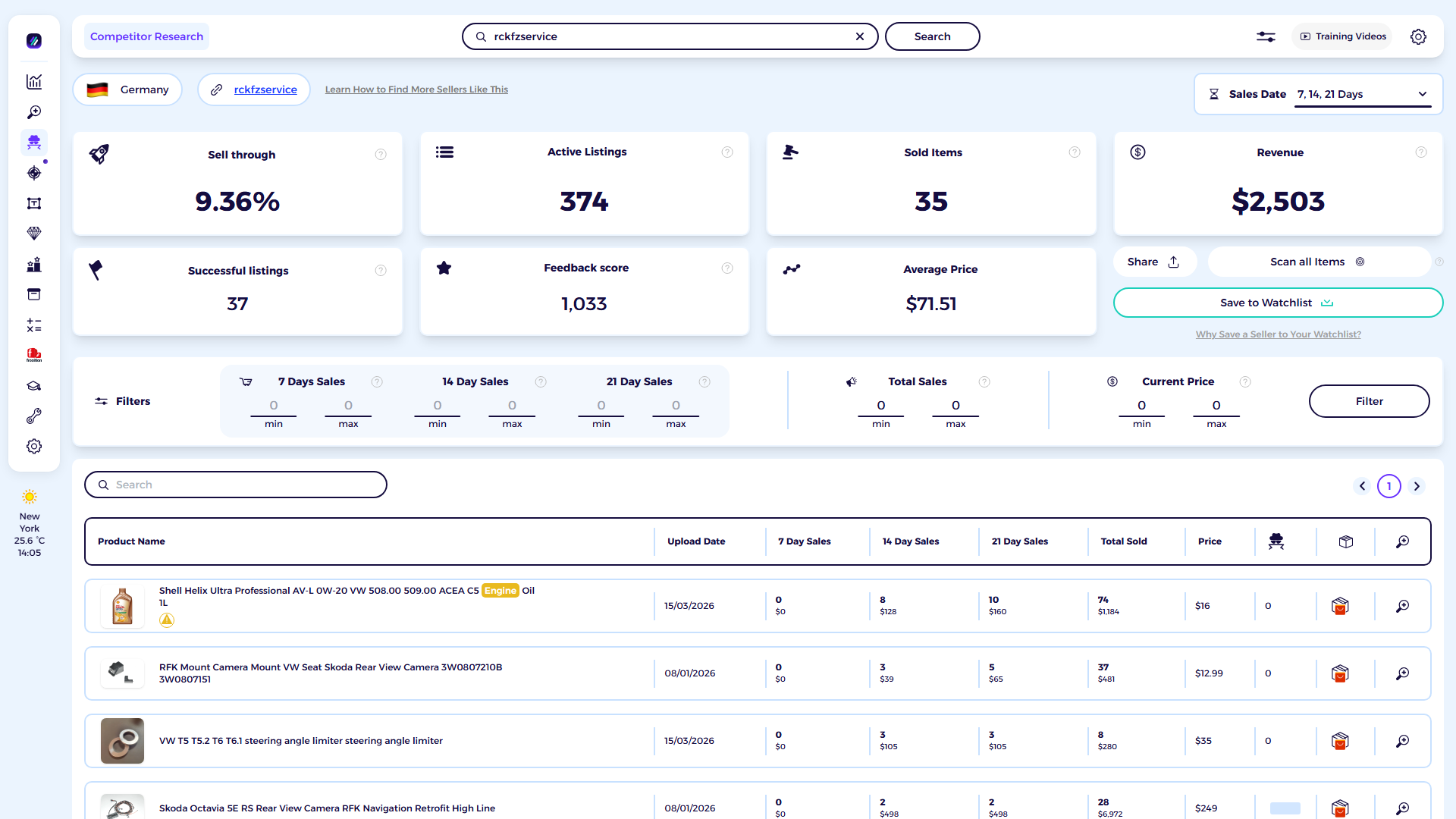Click the warning icon under Shell Helix
The image size is (1456, 819).
167,620
